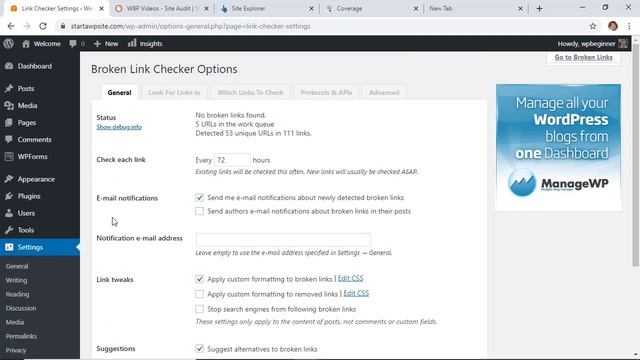
Task: Click the page vertical scrollbar
Action: click(x=636, y=154)
